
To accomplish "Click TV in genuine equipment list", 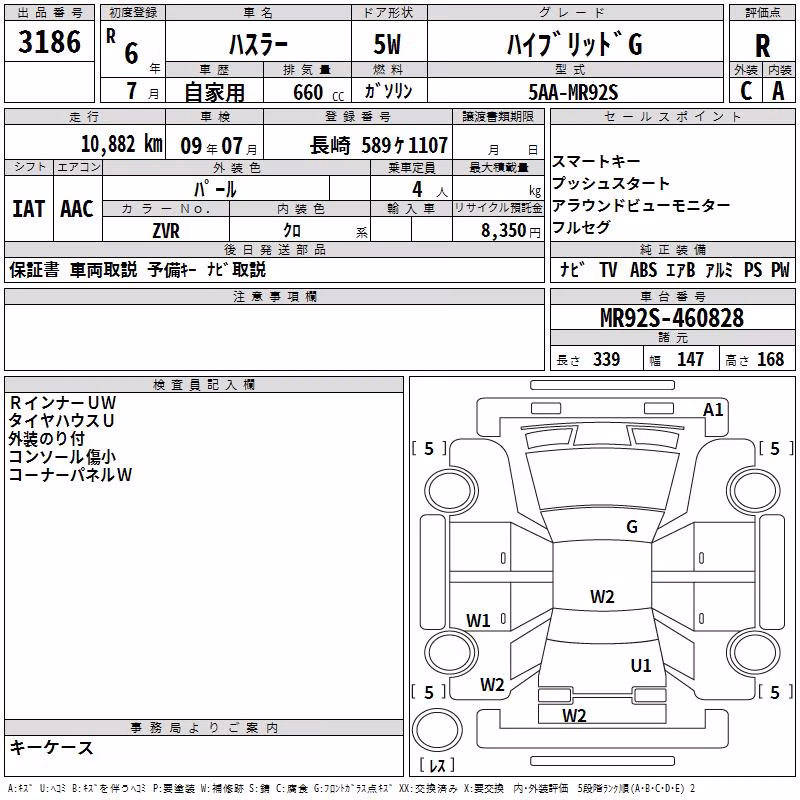I will (x=608, y=269).
